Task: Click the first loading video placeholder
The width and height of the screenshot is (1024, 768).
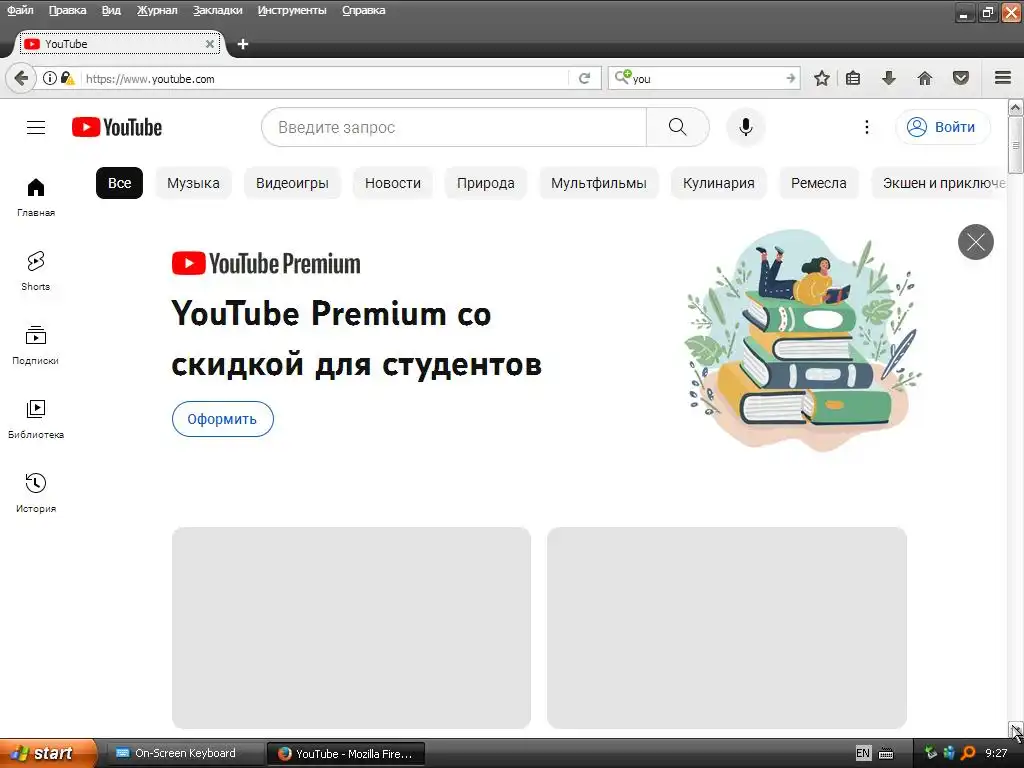Action: point(351,628)
